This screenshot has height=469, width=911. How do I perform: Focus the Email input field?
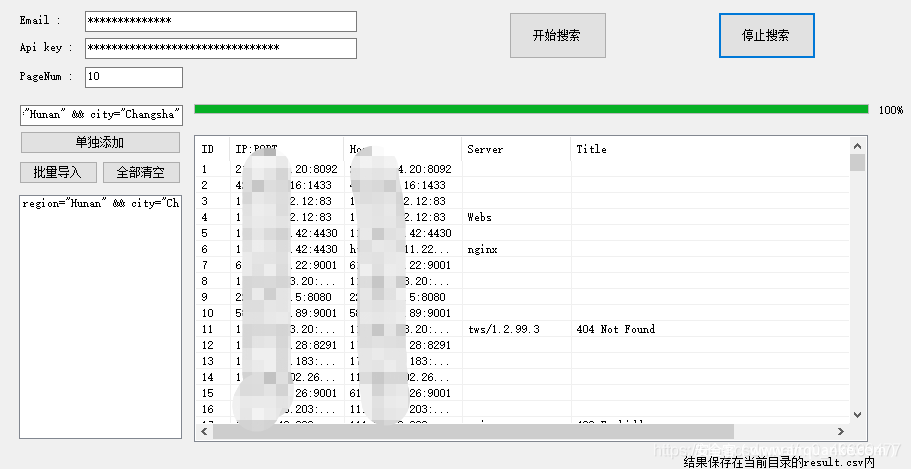(x=220, y=21)
